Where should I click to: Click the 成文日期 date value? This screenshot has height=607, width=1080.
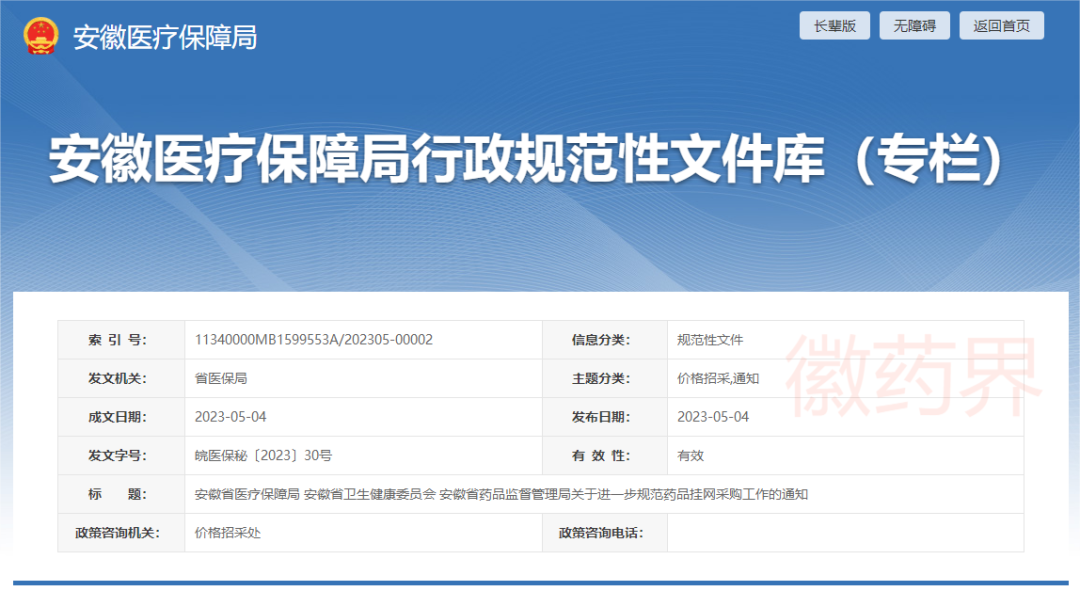pyautogui.click(x=231, y=417)
